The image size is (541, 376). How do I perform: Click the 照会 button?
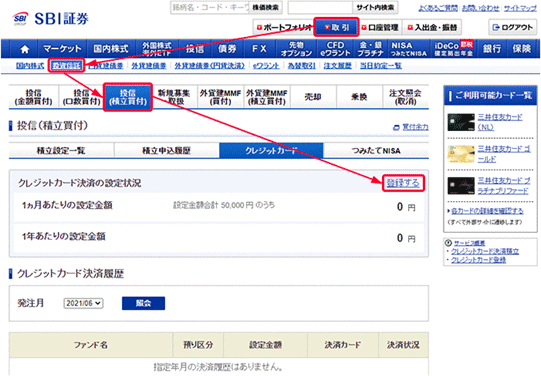pos(143,303)
